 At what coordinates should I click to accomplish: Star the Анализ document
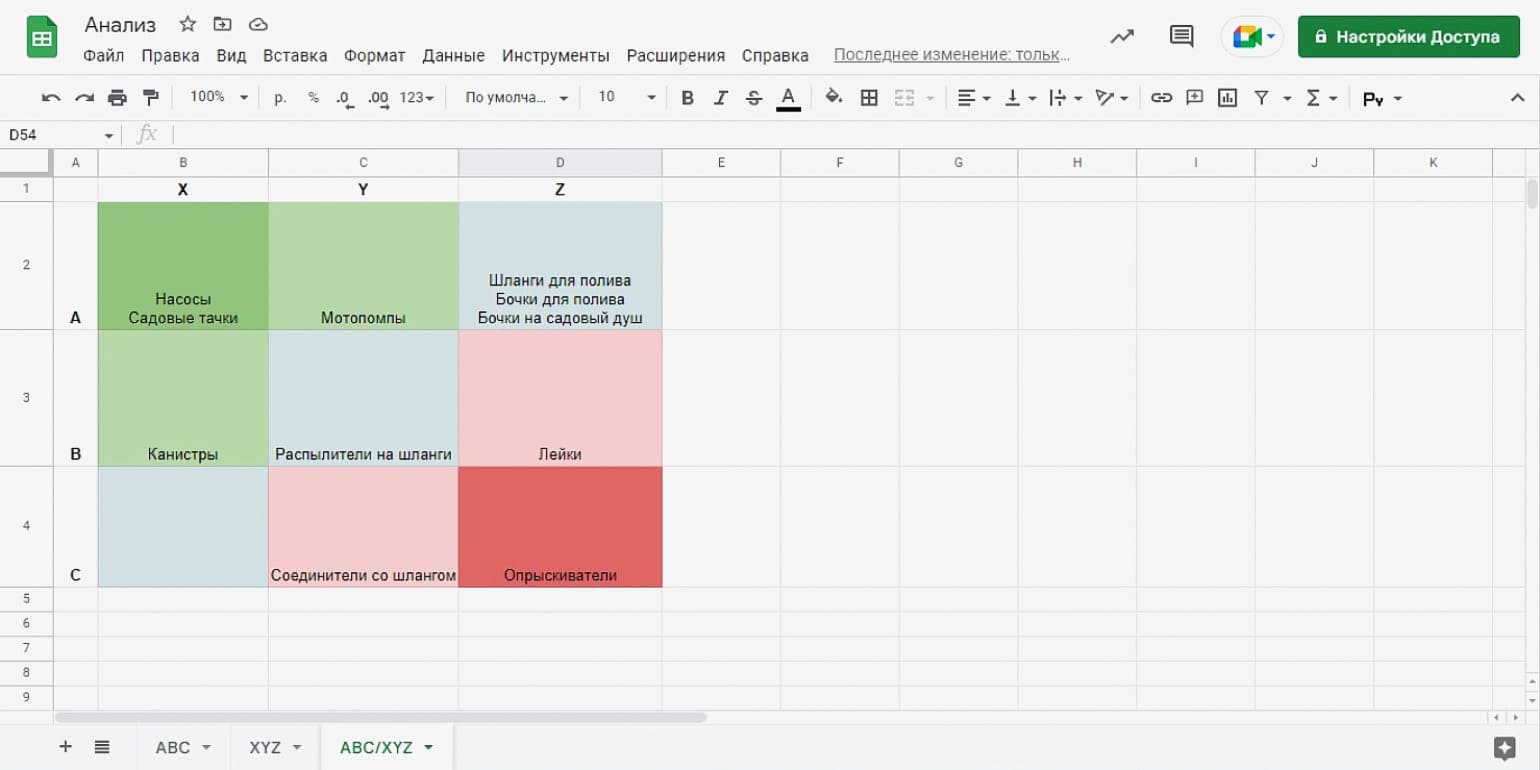click(x=187, y=25)
